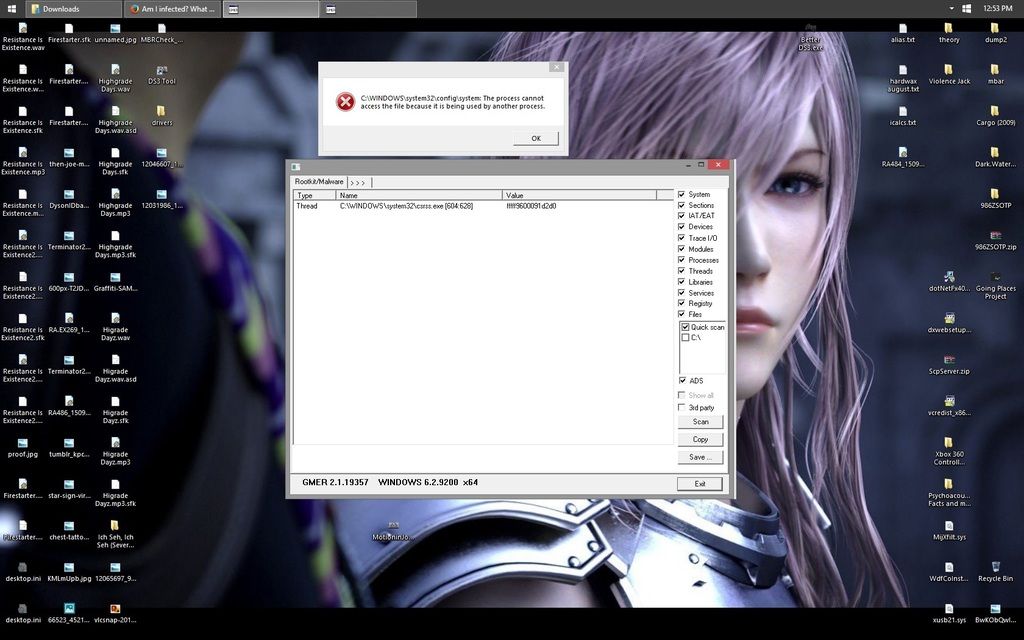Select the Xbox 360 Controll... folder icon

949,451
